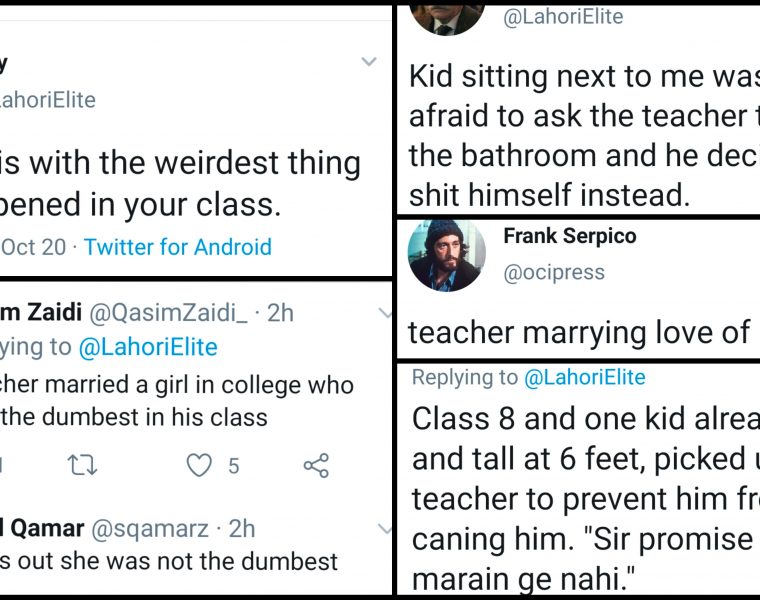Expand options chevron on original LahoriElite tweet
The height and width of the screenshot is (600, 760).
click(x=369, y=62)
